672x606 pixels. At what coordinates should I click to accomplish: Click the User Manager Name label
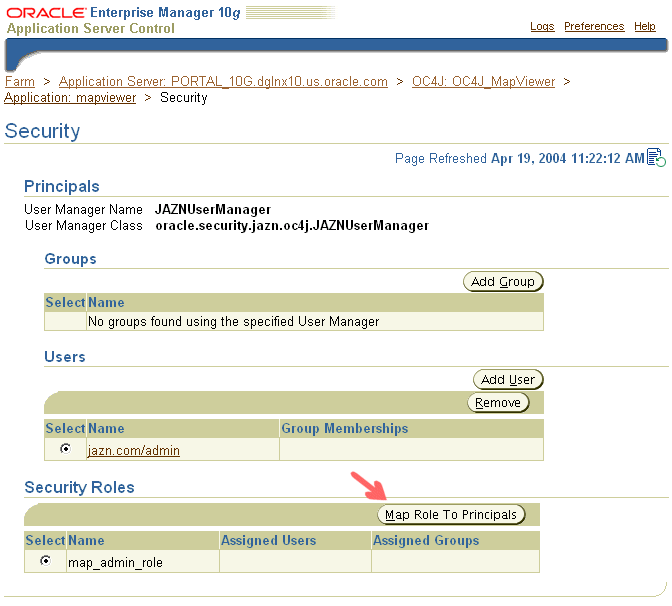point(83,209)
